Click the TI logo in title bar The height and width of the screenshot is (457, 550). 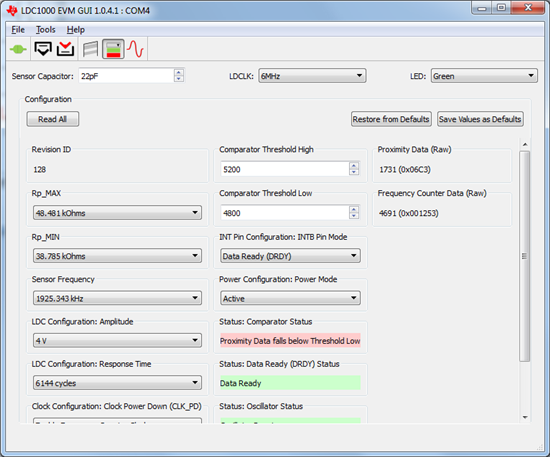[x=12, y=11]
